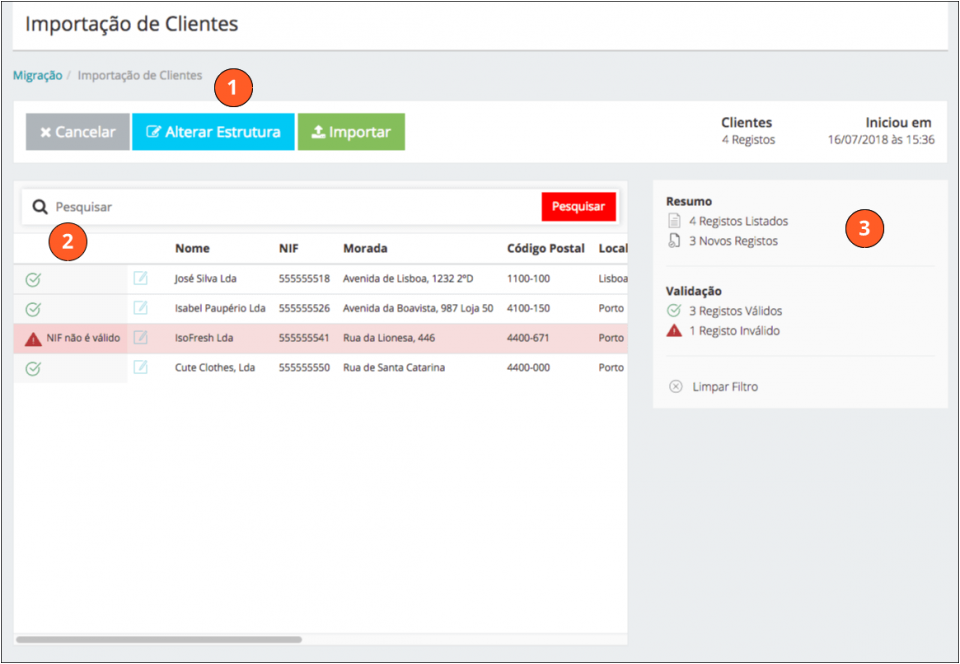Filter by 3 Registos Válidos
Viewport: 960px width, 664px height.
735,311
